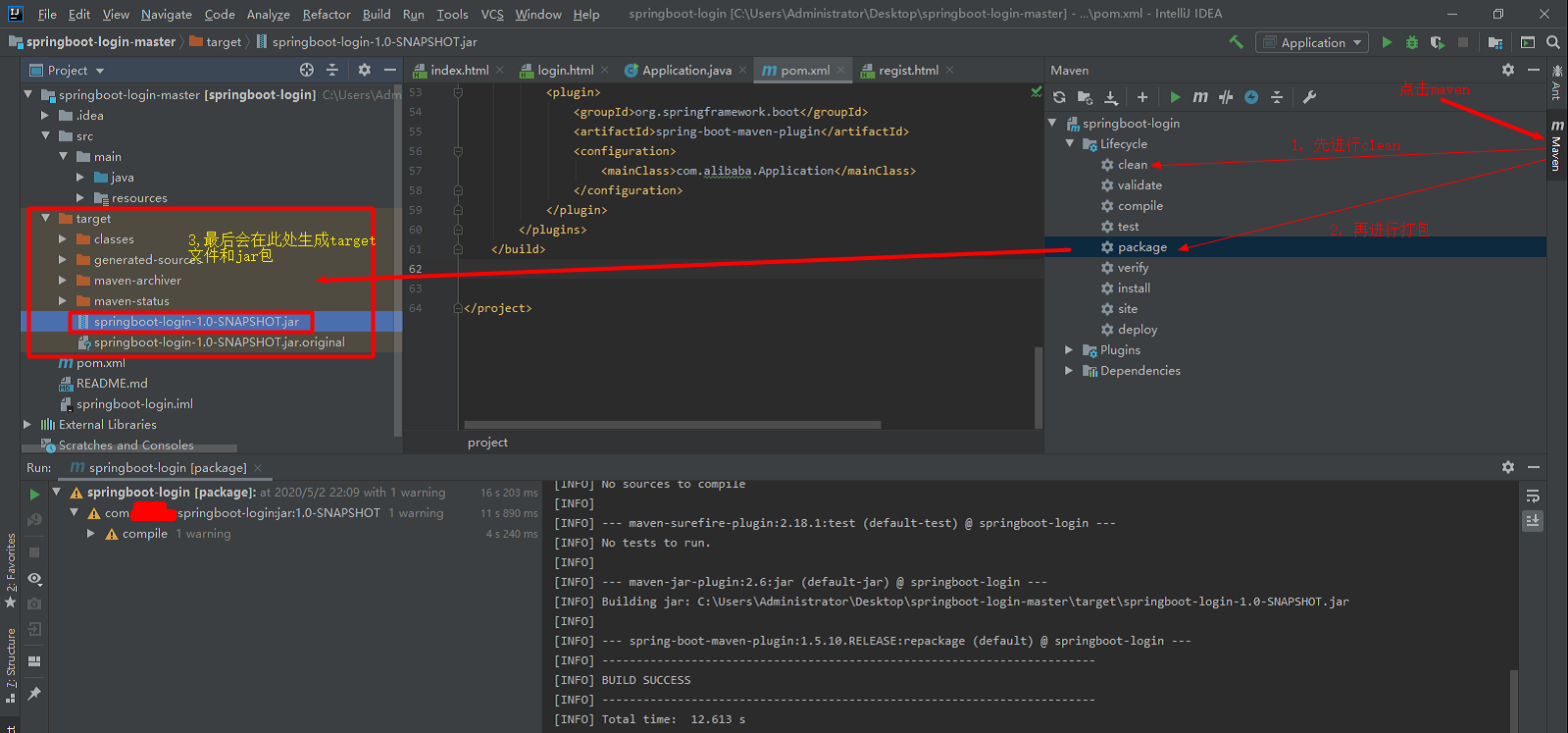Open the VCS menu

(x=492, y=14)
